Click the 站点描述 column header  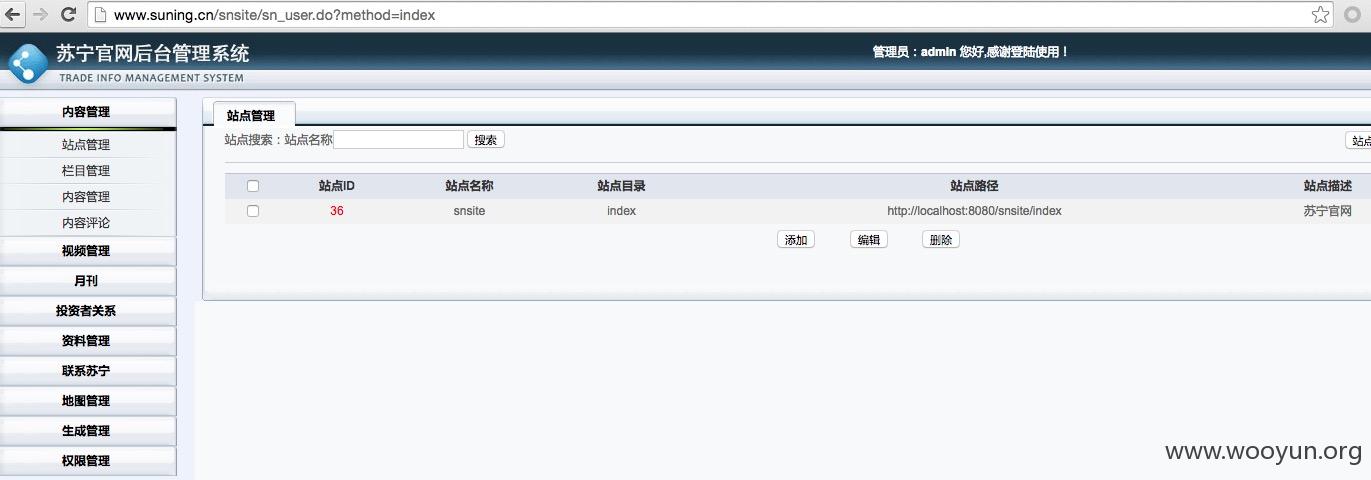[1327, 186]
